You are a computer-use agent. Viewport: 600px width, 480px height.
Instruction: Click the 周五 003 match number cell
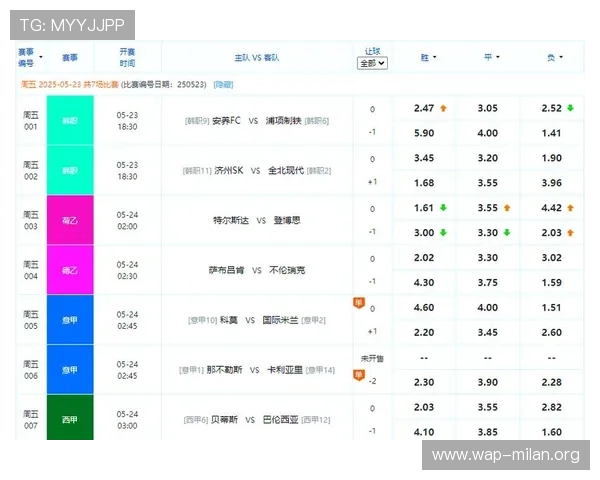point(31,220)
